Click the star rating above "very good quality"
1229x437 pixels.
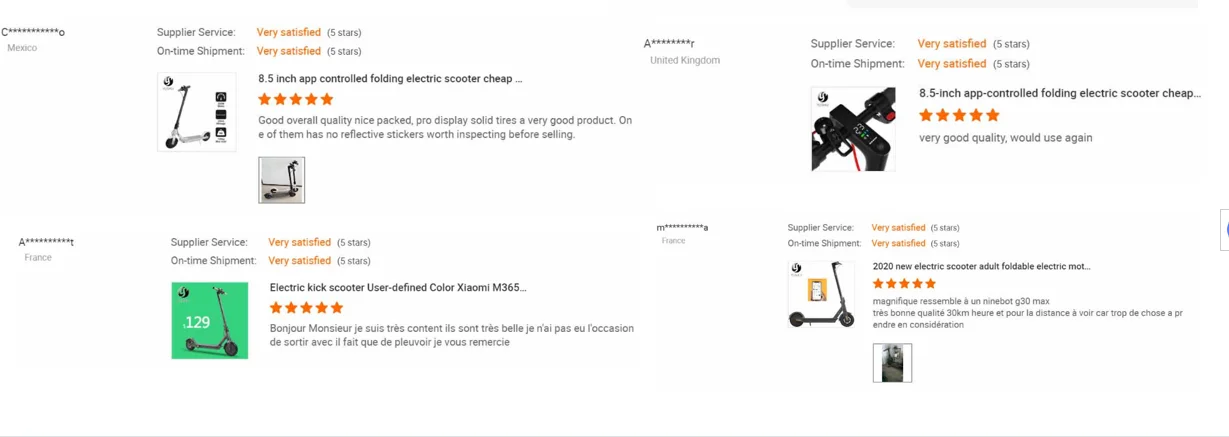coord(959,115)
